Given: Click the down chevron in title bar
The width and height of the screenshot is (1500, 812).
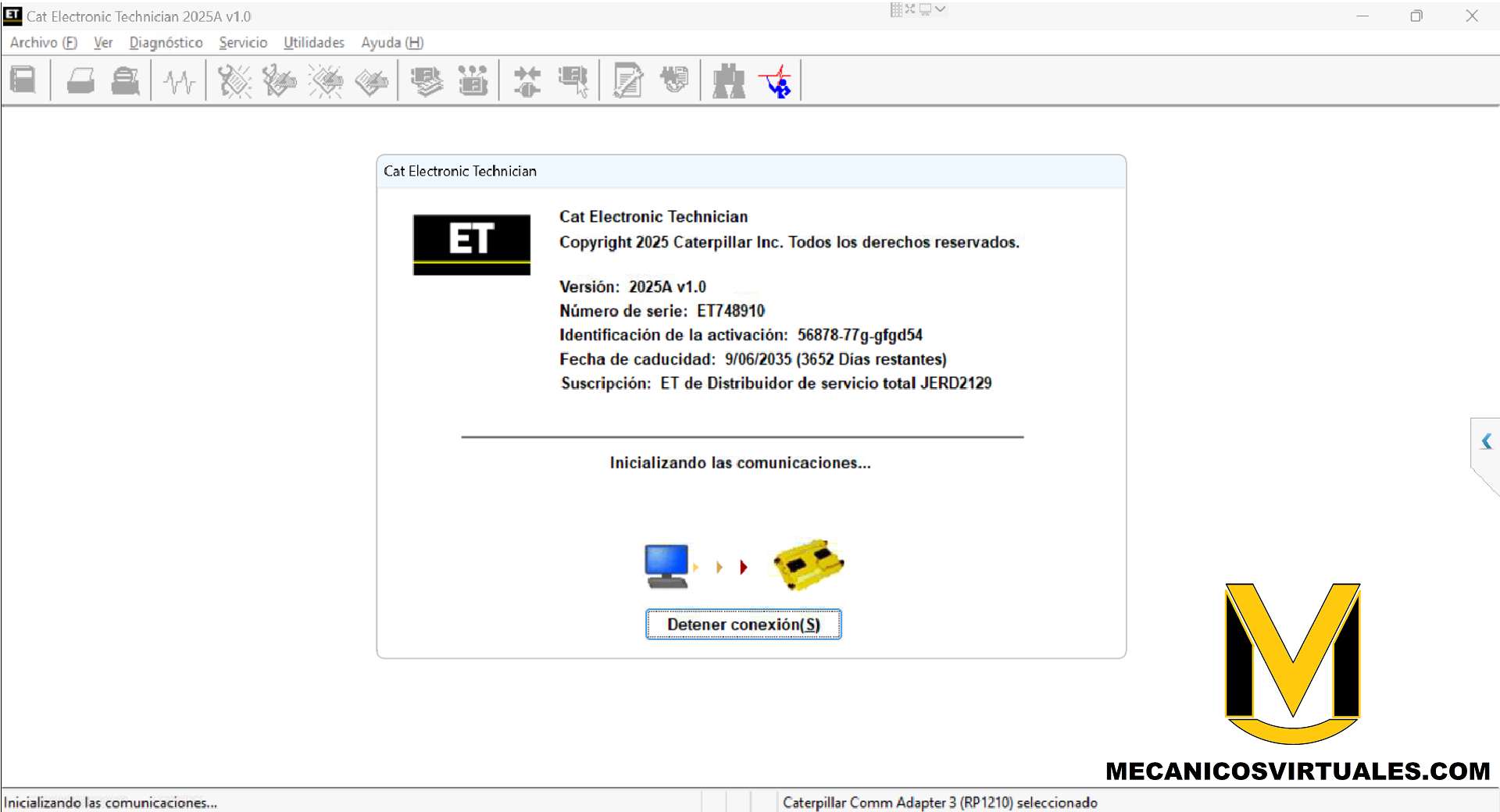Looking at the screenshot, I should click(x=941, y=9).
